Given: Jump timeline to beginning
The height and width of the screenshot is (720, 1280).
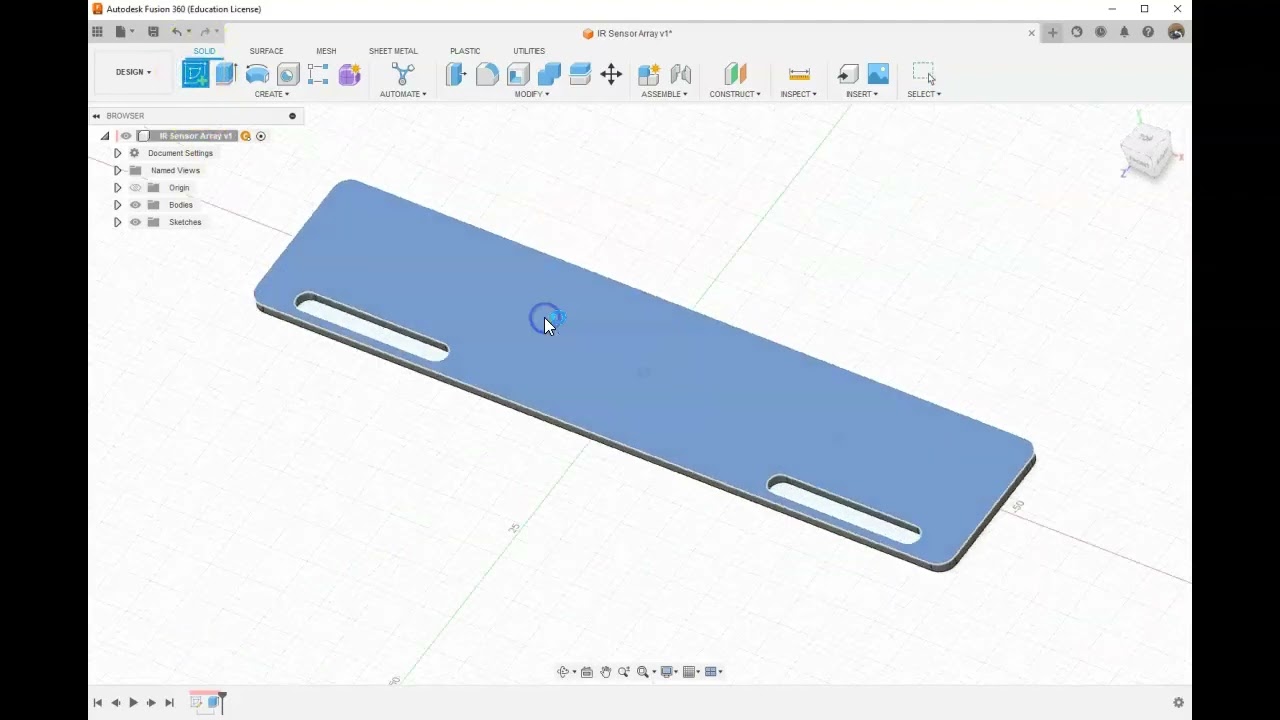Looking at the screenshot, I should 97,703.
